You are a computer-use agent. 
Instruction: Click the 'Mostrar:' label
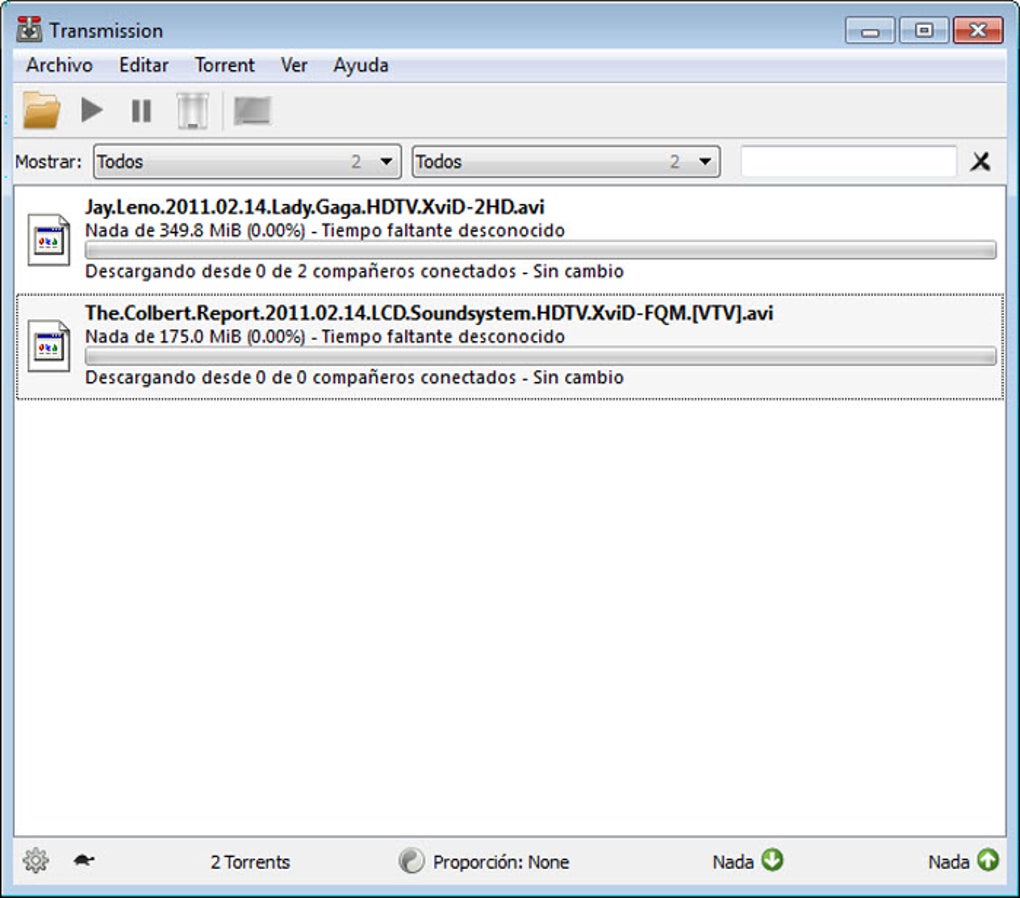(49, 161)
